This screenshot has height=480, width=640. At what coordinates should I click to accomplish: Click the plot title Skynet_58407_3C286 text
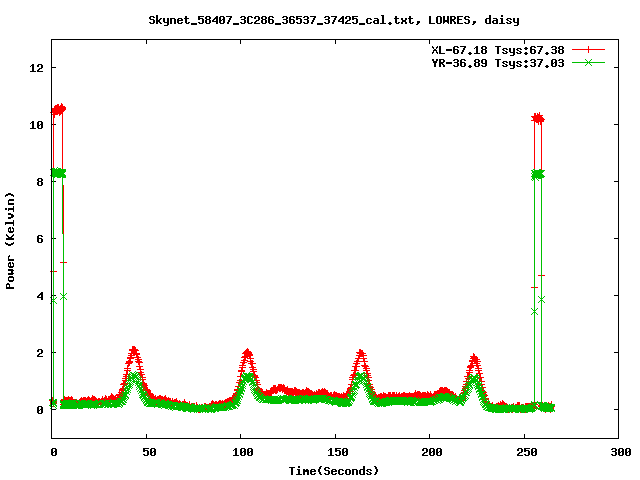[x=334, y=20]
